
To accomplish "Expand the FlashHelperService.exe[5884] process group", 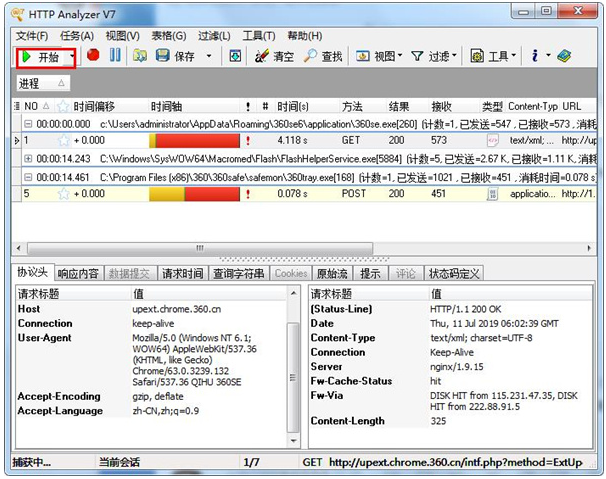I will pos(28,159).
